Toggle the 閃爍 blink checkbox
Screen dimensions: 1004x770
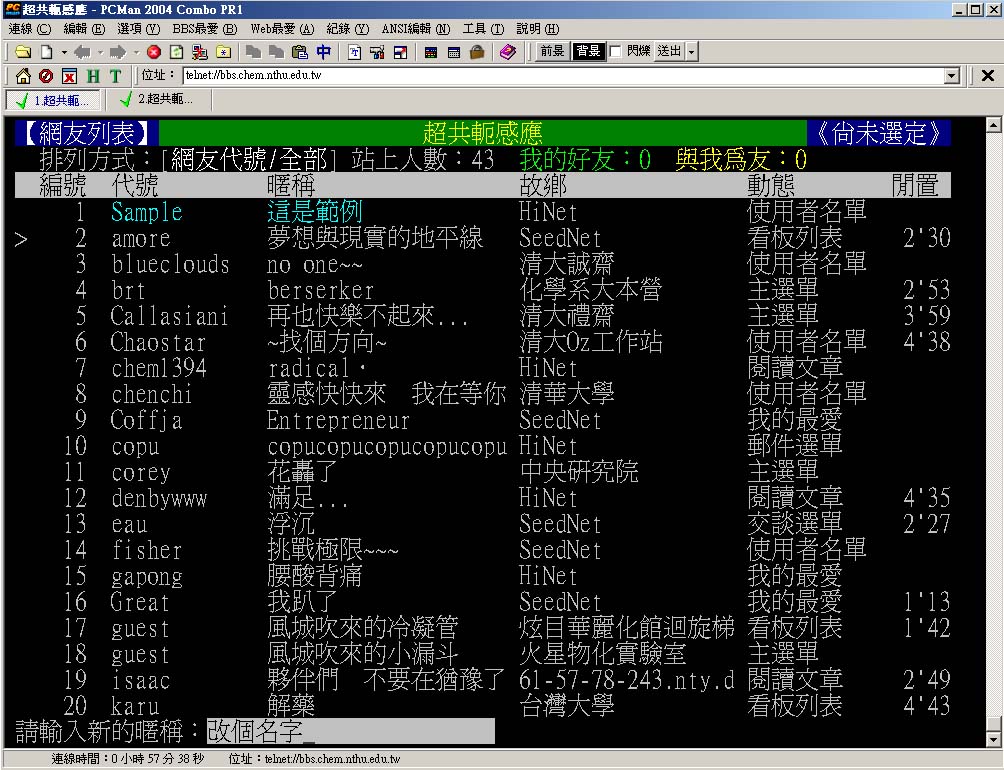616,52
